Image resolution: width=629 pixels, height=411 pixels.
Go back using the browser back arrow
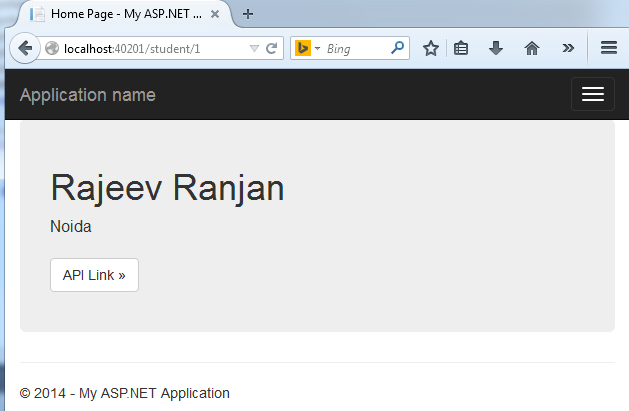pyautogui.click(x=24, y=48)
